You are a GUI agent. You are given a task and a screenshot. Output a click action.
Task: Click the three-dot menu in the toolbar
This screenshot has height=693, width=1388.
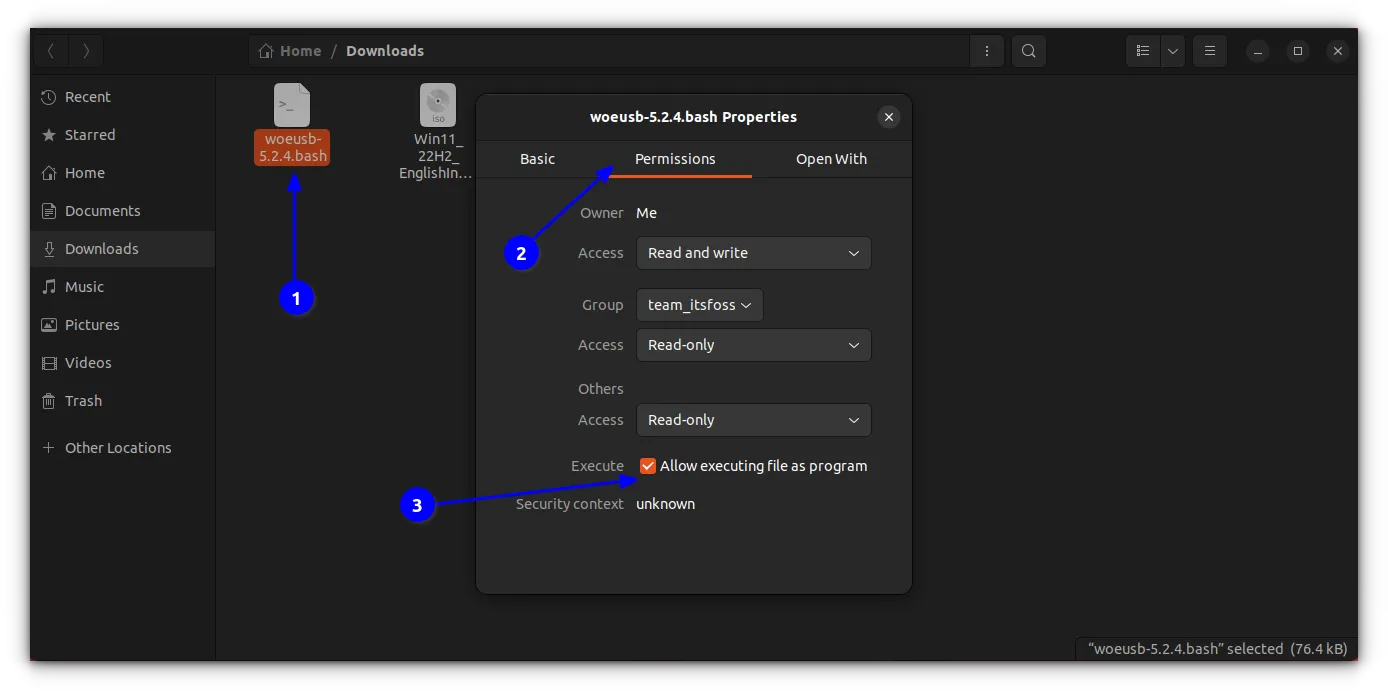(987, 51)
